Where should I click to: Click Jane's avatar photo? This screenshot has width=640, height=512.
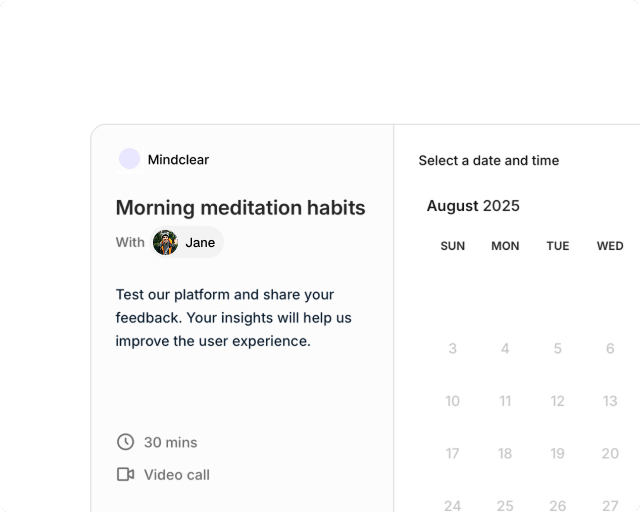pos(165,242)
